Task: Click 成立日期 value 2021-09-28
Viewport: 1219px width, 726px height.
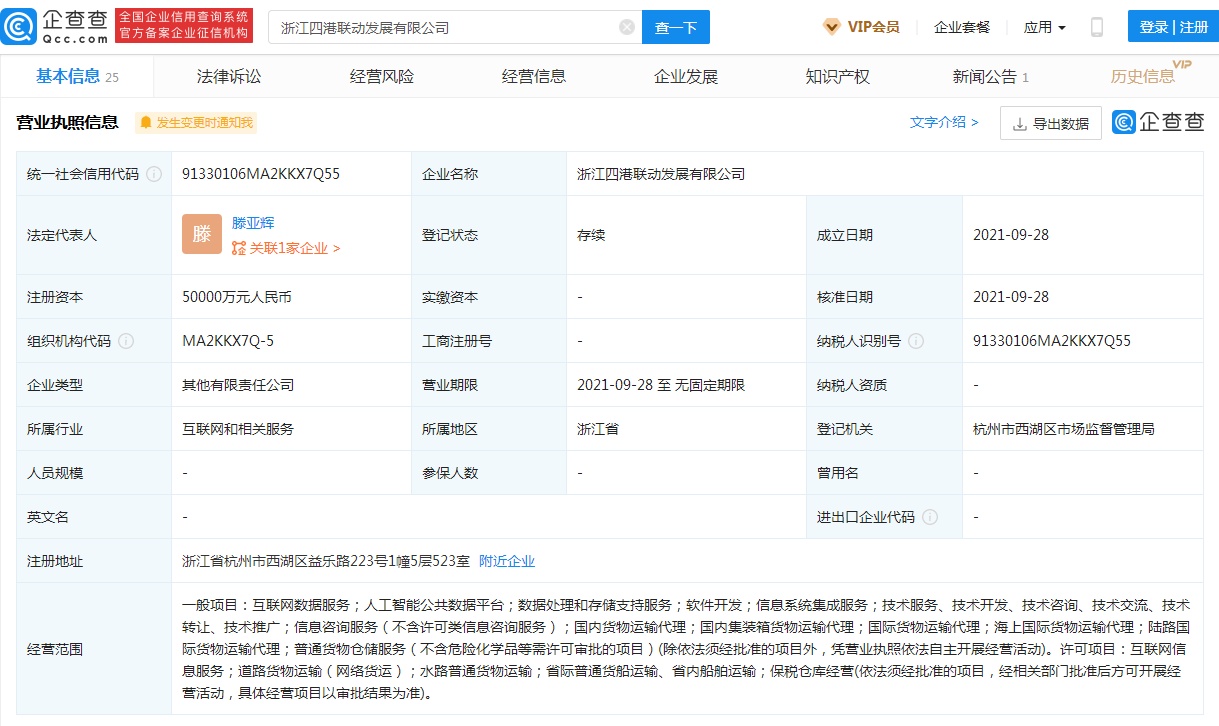Action: (1011, 235)
